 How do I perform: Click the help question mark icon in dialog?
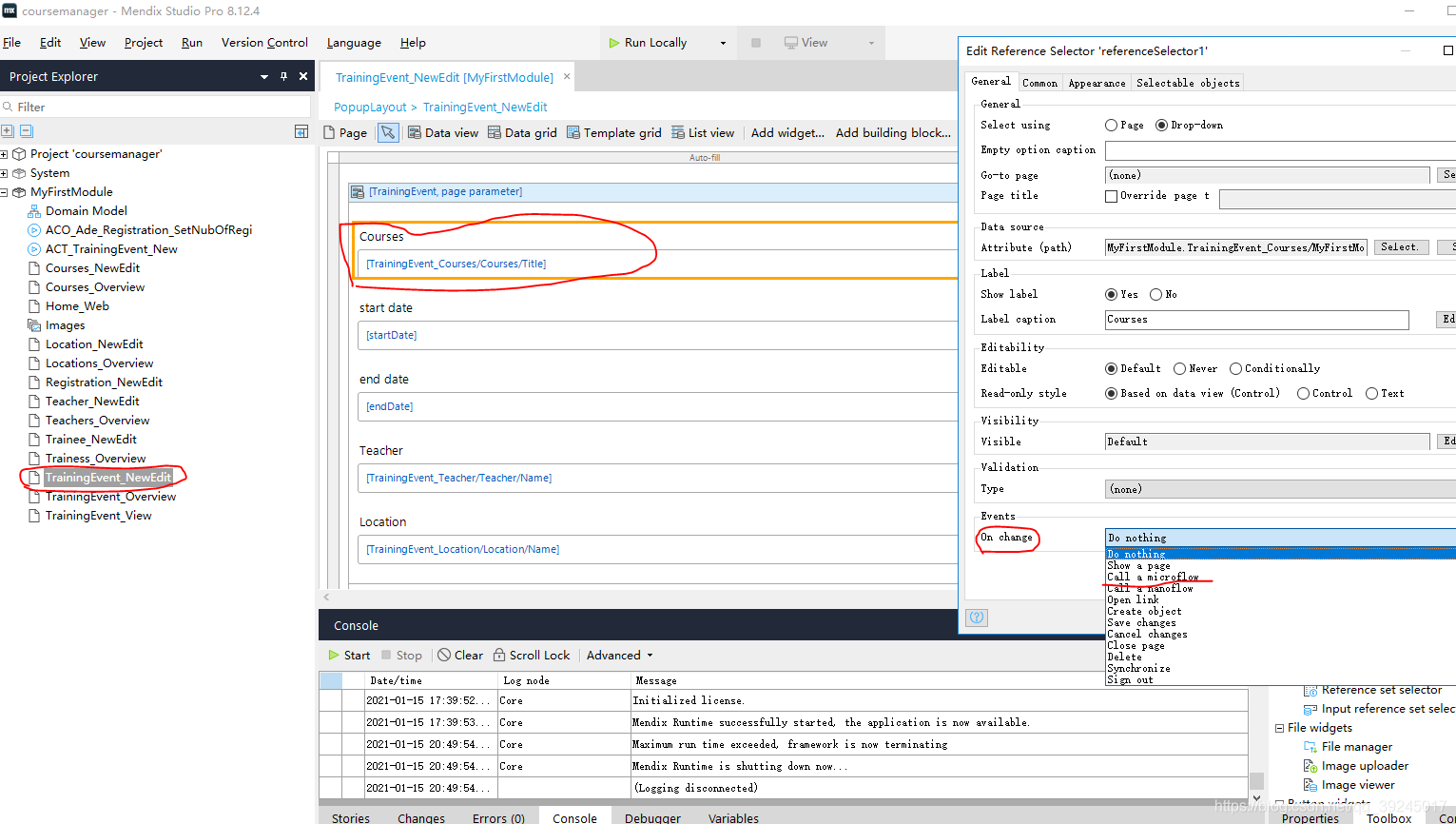coord(977,618)
